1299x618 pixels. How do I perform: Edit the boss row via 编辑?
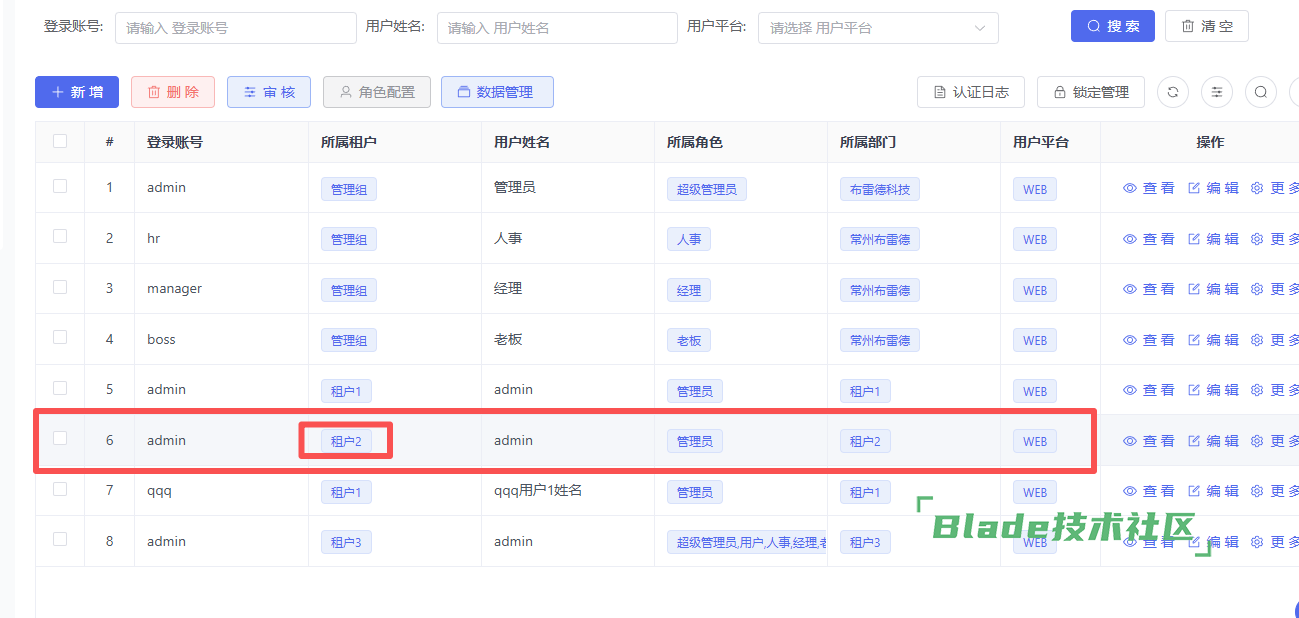(1213, 340)
